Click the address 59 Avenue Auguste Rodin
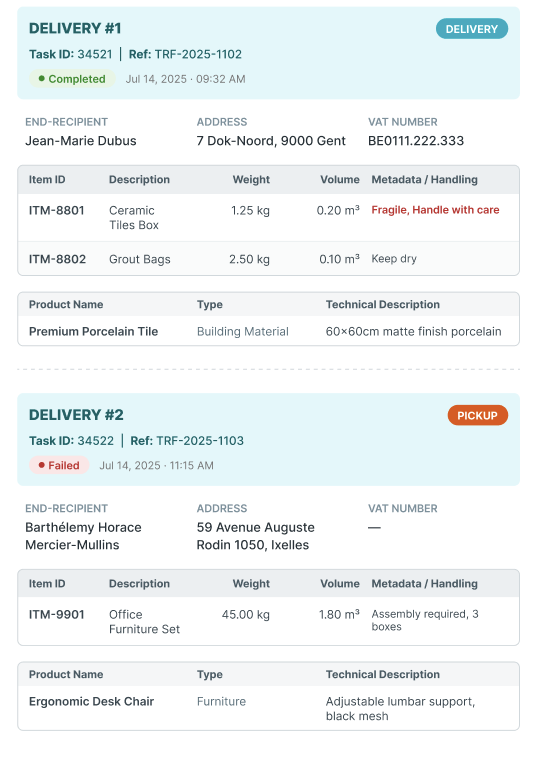Image resolution: width=542 pixels, height=760 pixels. (x=255, y=536)
